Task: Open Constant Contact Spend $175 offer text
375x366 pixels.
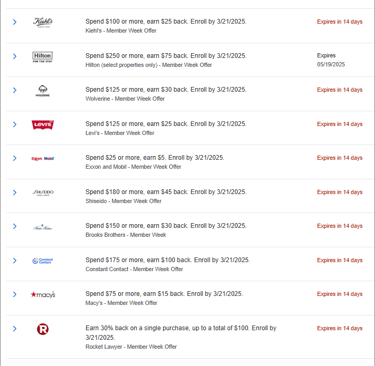Action: pyautogui.click(x=168, y=260)
